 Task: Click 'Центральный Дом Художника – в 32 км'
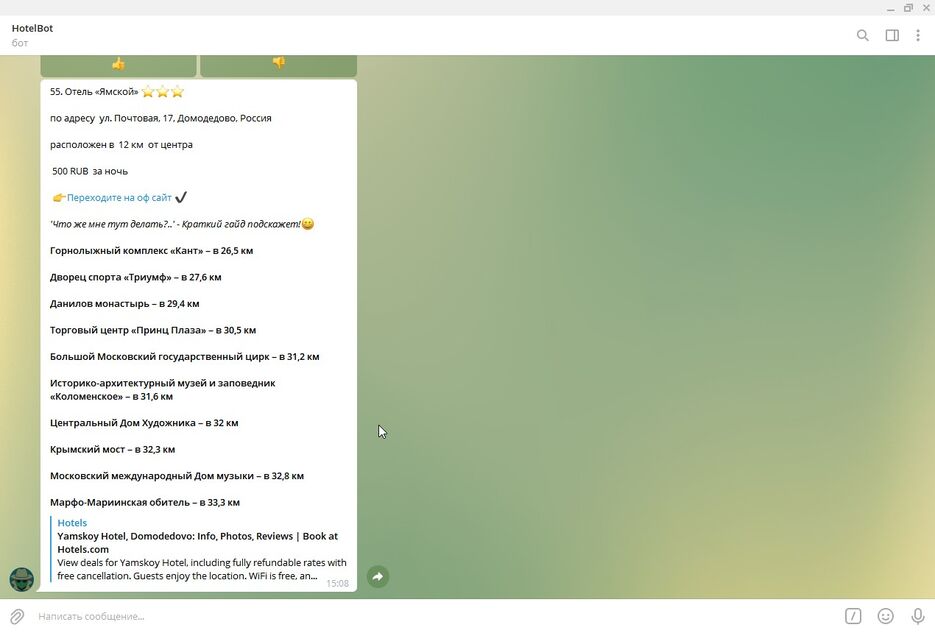pos(144,423)
